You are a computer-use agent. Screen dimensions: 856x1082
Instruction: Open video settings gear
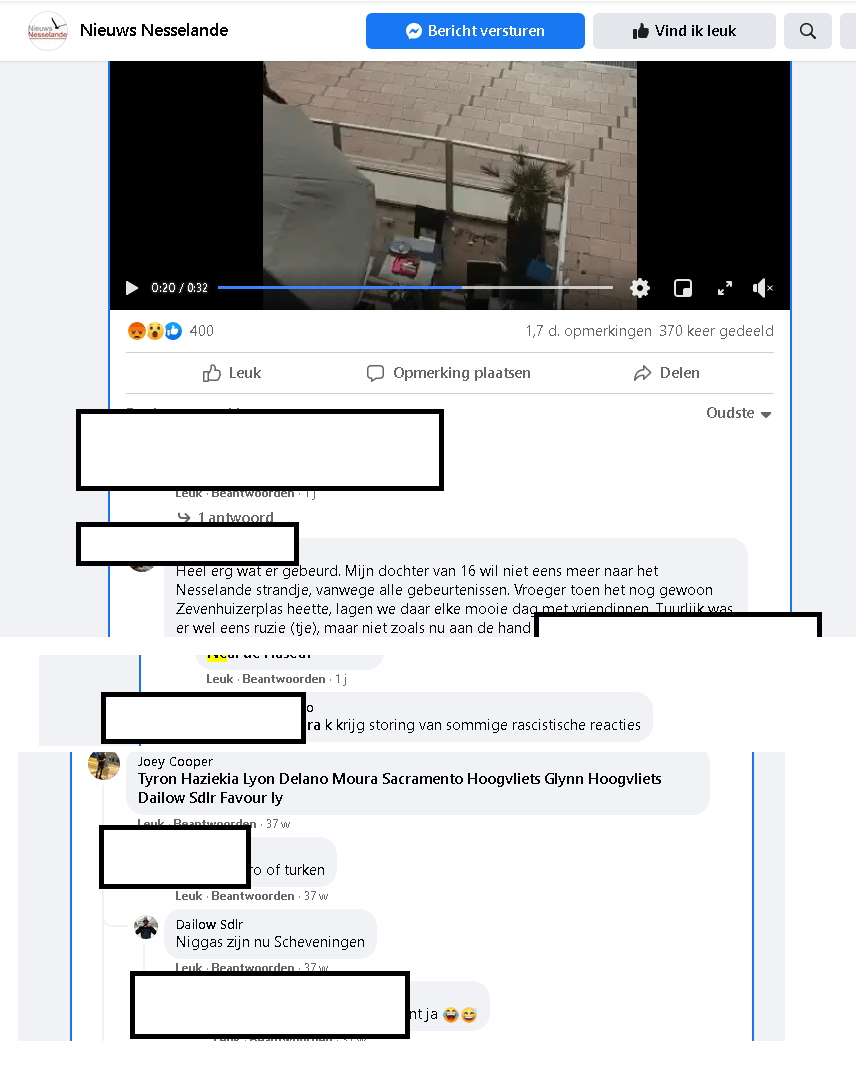640,288
